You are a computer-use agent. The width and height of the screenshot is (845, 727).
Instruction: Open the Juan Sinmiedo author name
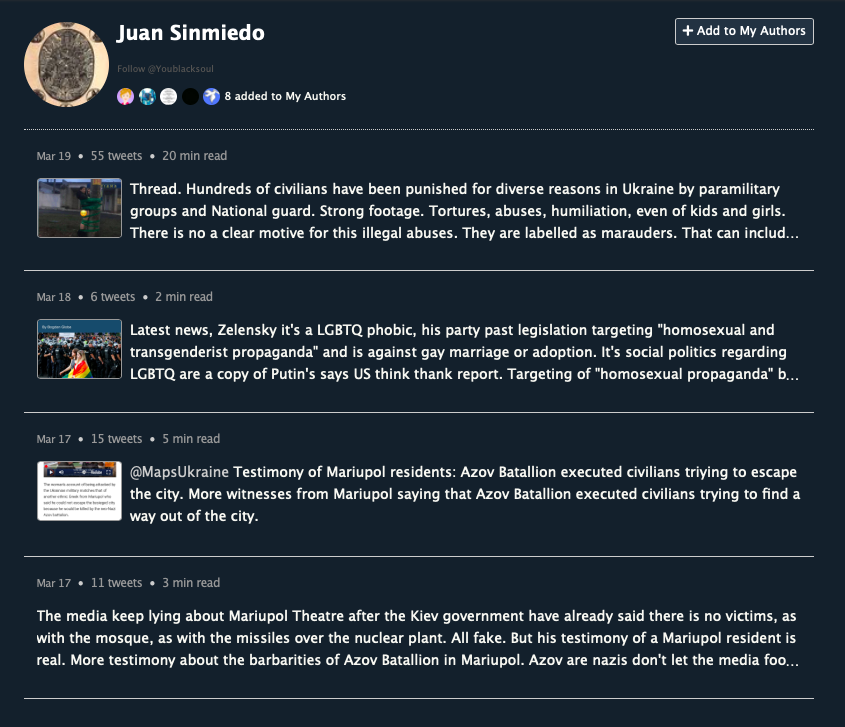(x=190, y=33)
